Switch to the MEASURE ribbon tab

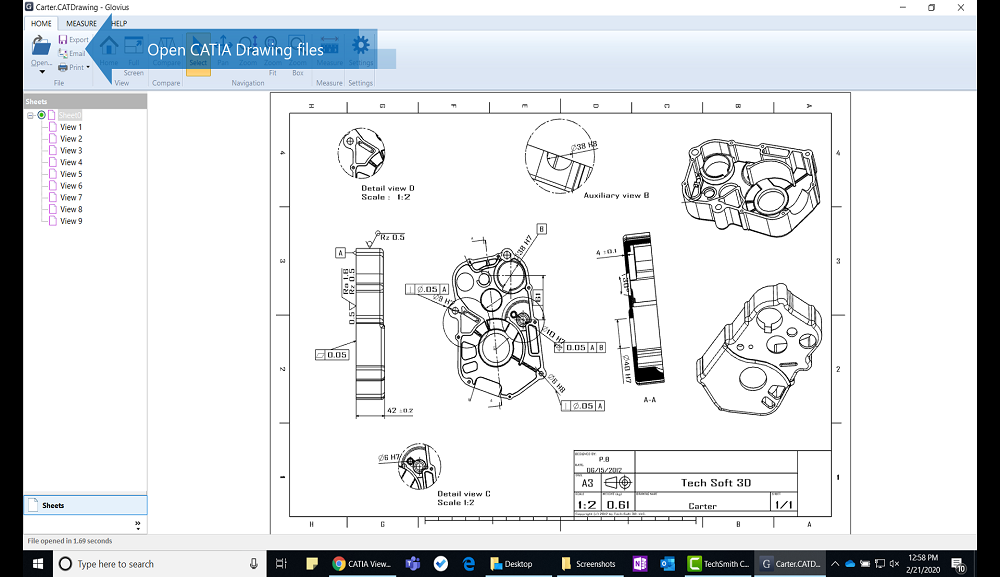pyautogui.click(x=82, y=24)
